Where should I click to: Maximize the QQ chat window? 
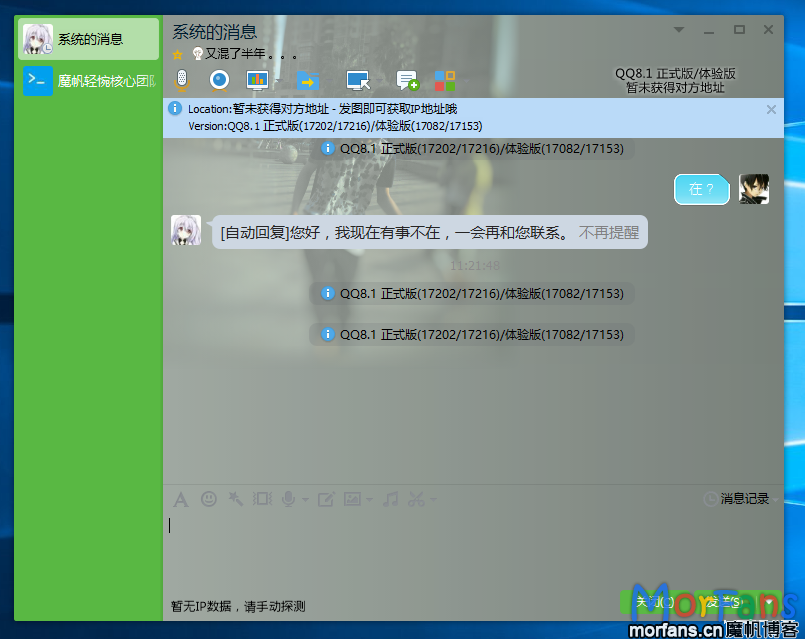[739, 30]
